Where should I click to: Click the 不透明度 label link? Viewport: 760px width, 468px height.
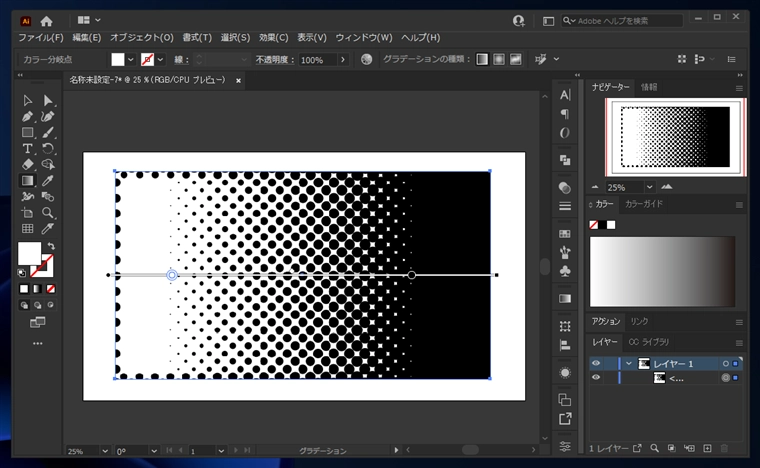click(x=275, y=60)
